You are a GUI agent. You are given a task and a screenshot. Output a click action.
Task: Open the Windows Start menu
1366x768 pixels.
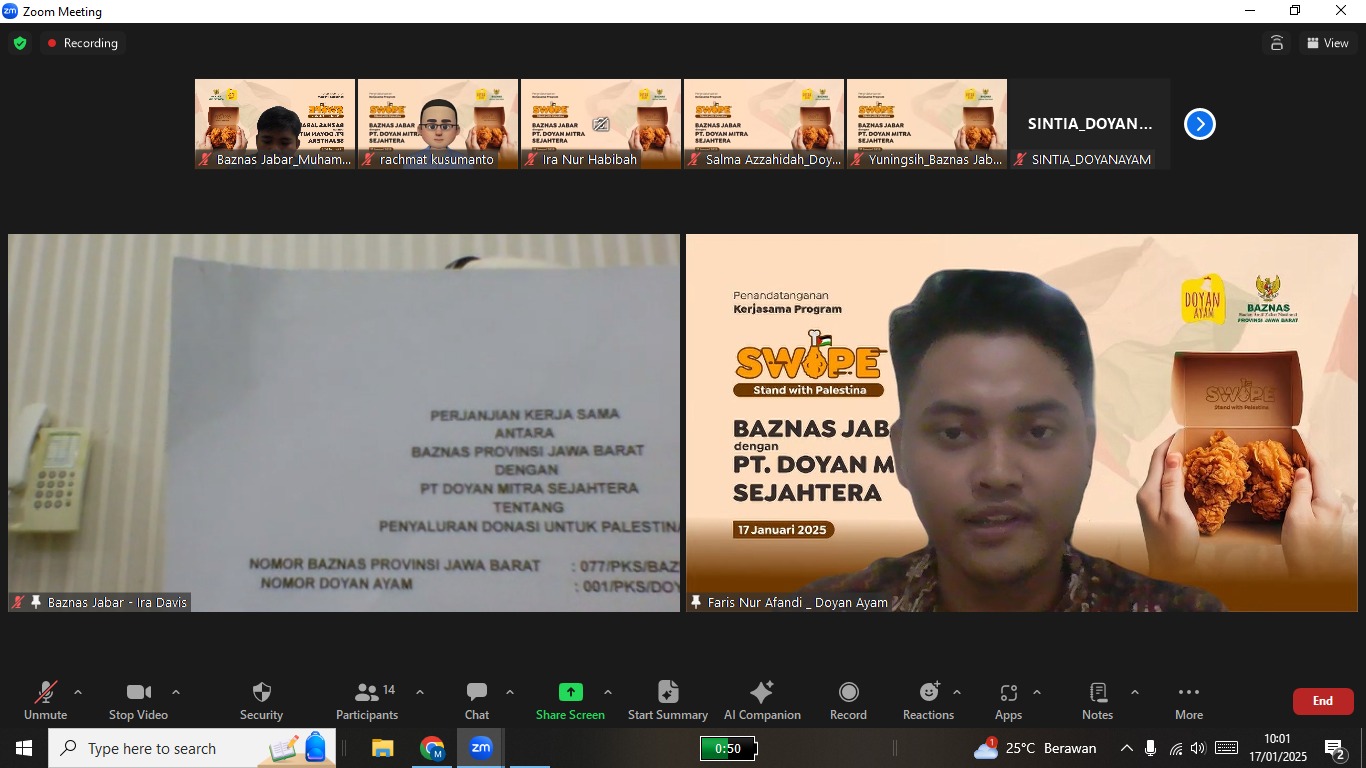(24, 748)
